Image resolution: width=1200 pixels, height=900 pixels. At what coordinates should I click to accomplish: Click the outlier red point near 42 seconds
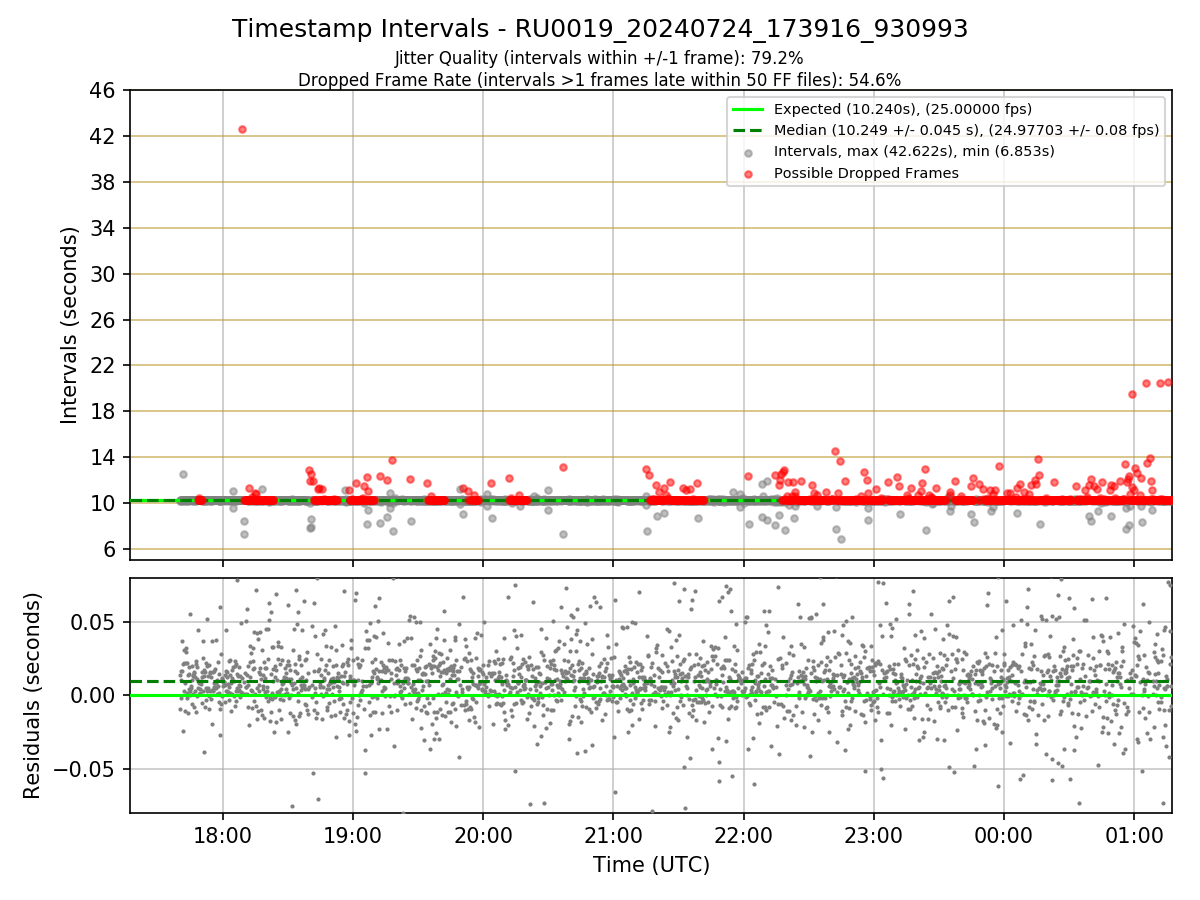point(242,129)
